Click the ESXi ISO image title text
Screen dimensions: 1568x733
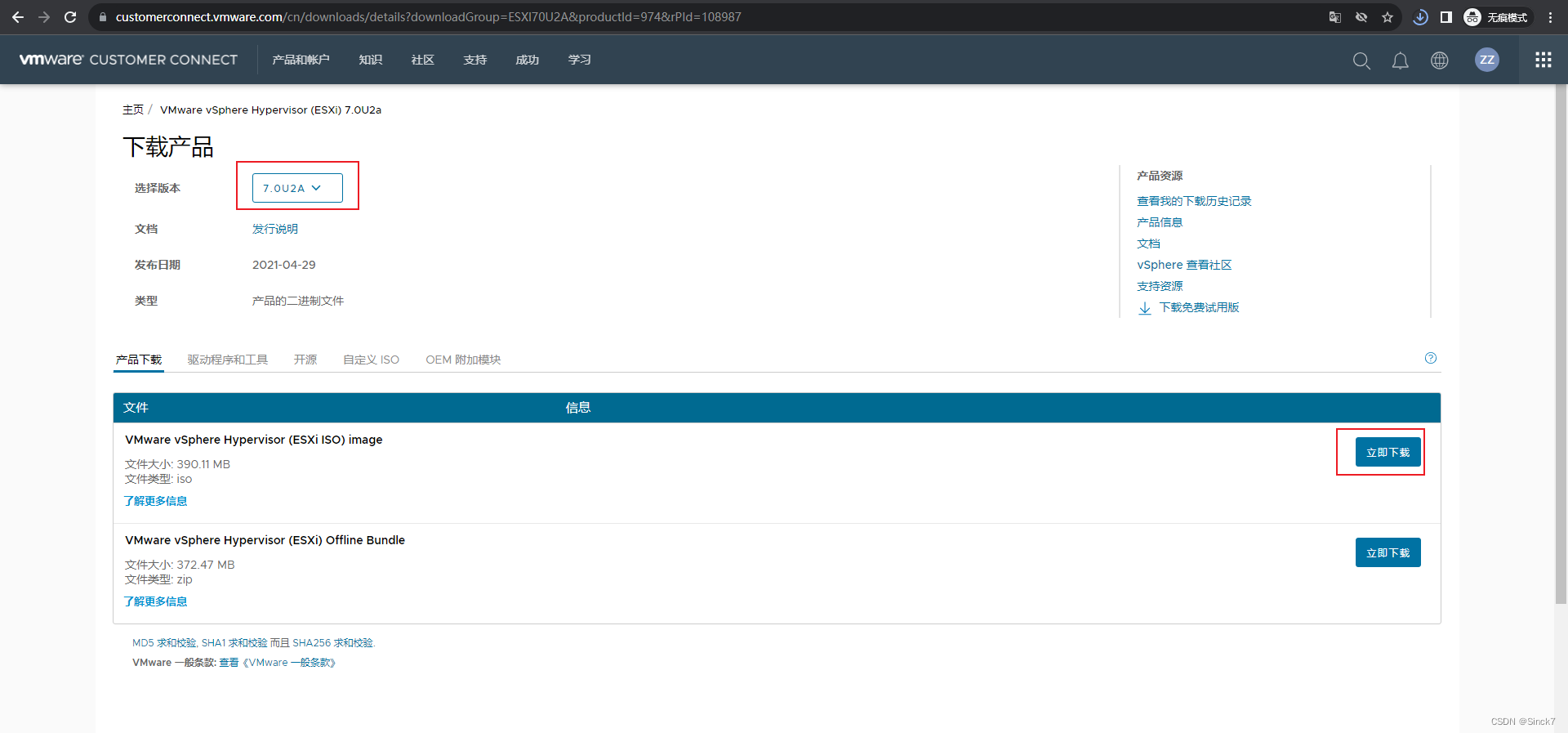coord(254,440)
